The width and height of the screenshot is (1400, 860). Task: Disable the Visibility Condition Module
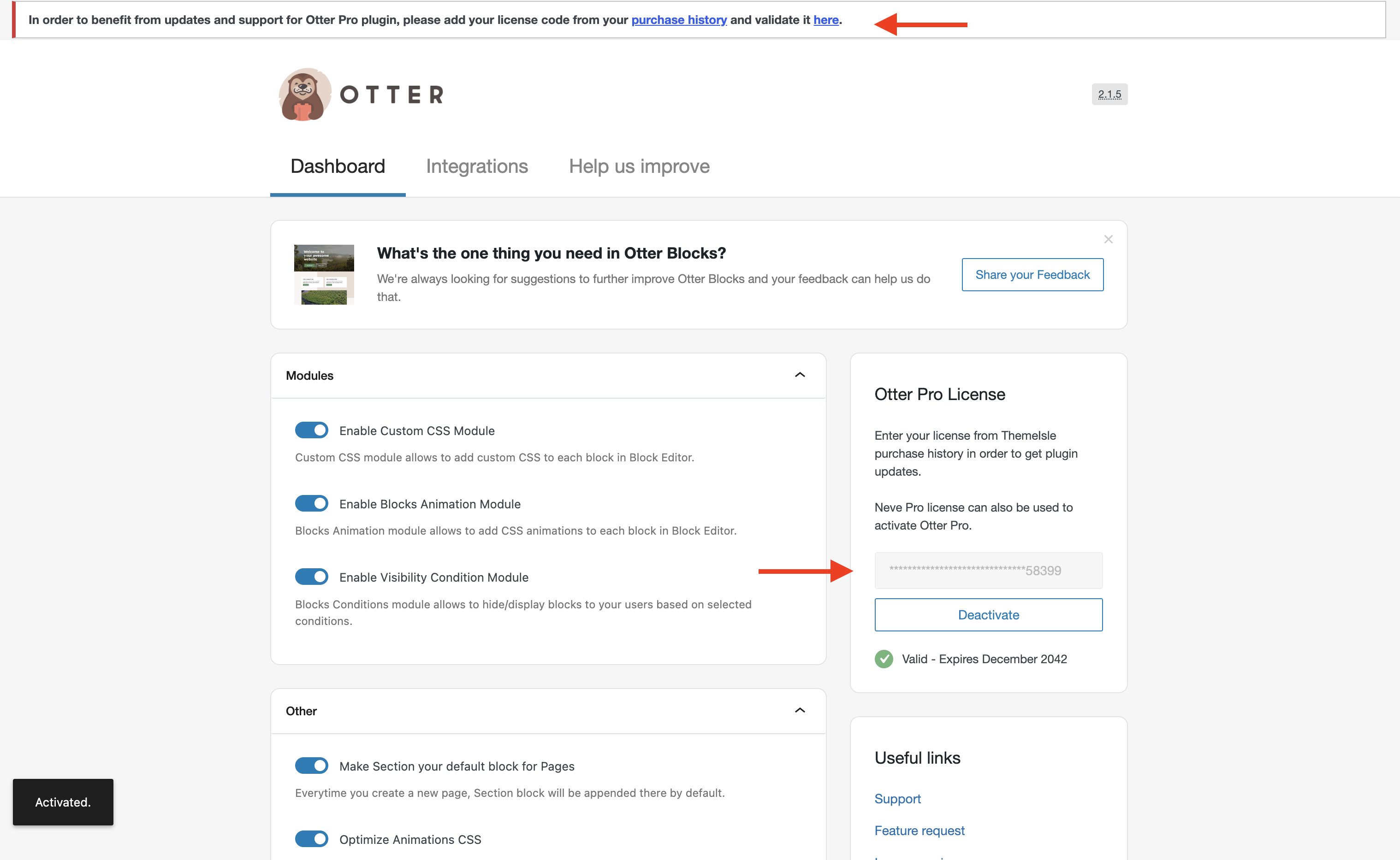311,576
